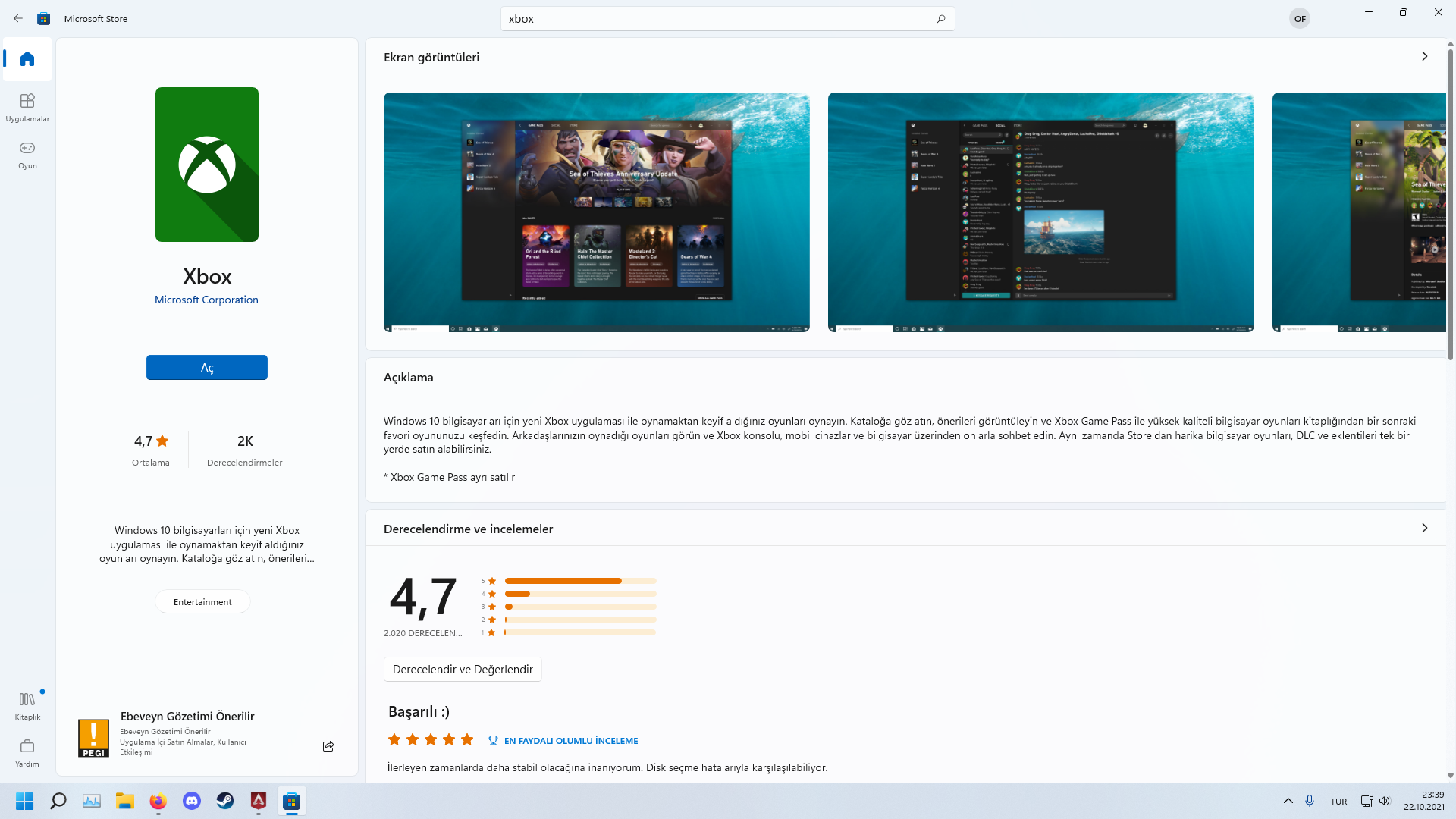Open Yardım help icon
The image size is (1456, 819).
(x=27, y=752)
